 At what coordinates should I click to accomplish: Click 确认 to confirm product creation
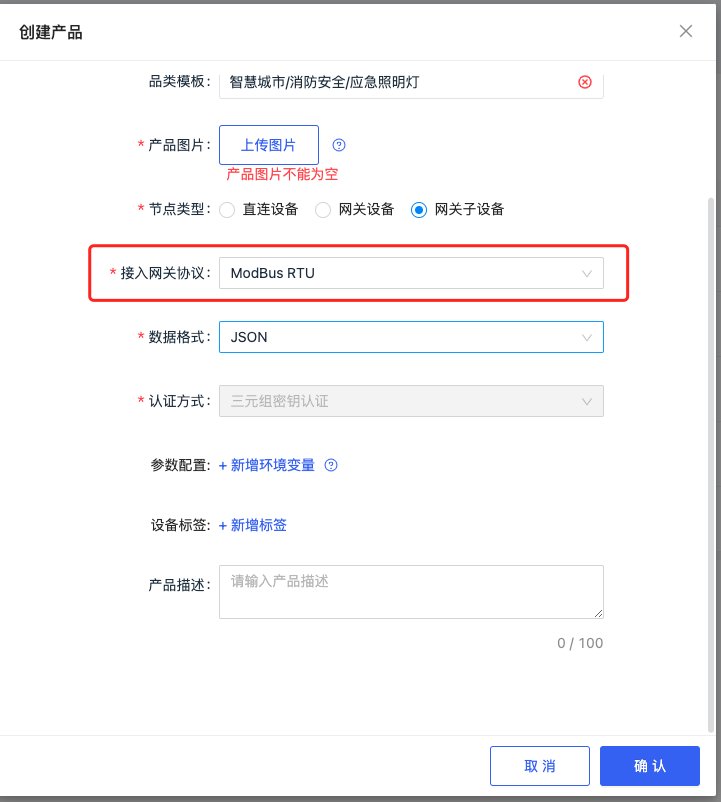click(649, 766)
